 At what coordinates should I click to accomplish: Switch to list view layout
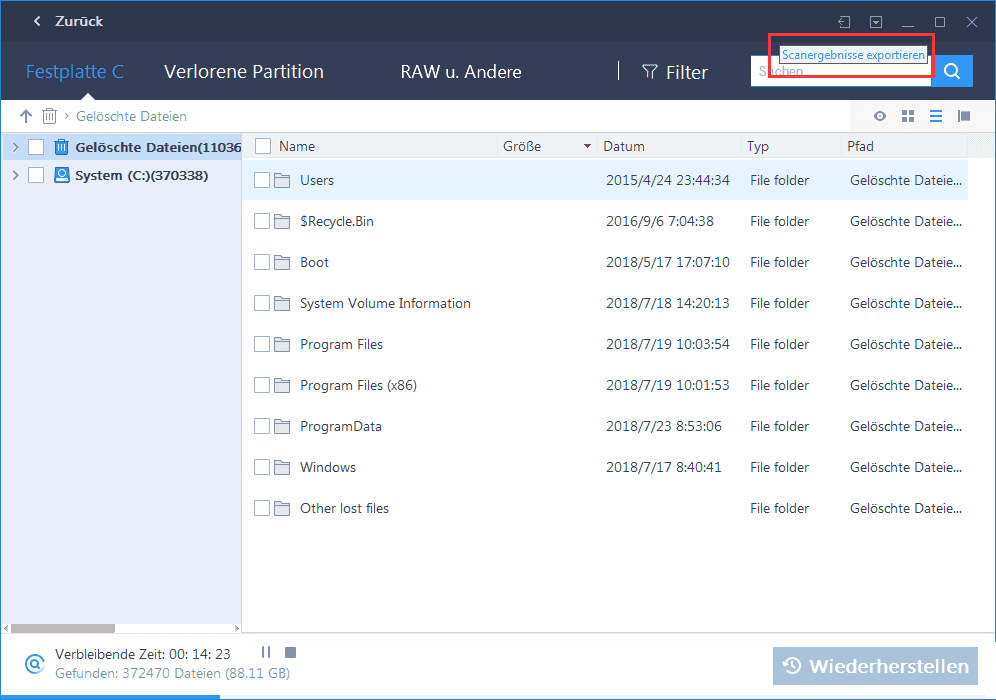coord(936,116)
